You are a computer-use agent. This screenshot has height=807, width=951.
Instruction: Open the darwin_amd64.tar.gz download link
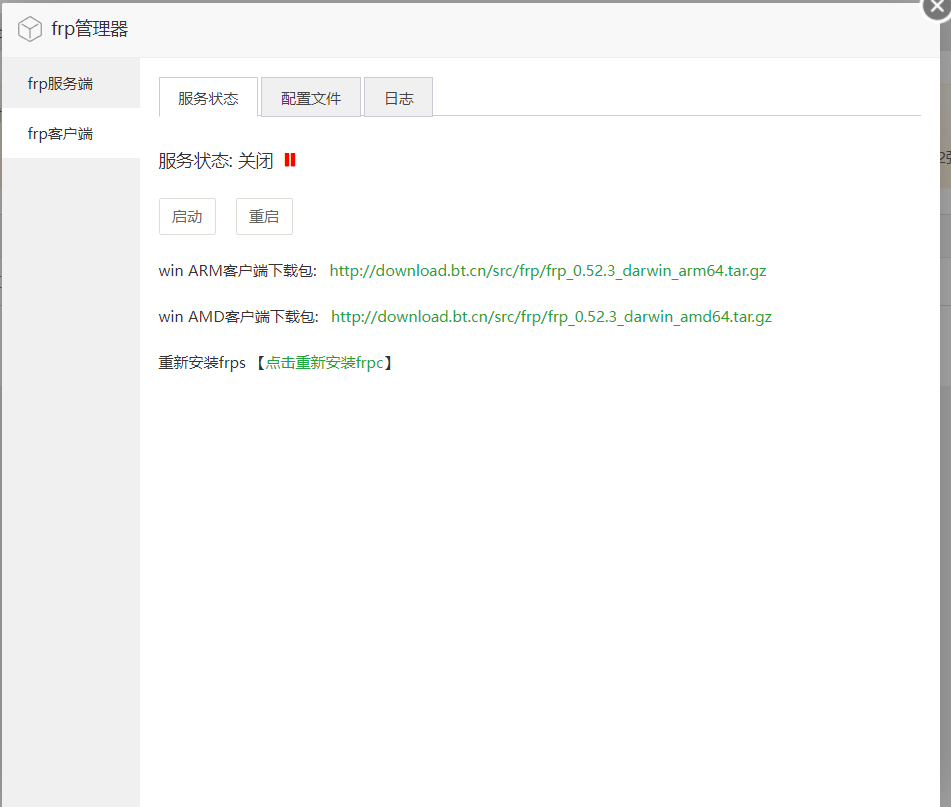(551, 316)
